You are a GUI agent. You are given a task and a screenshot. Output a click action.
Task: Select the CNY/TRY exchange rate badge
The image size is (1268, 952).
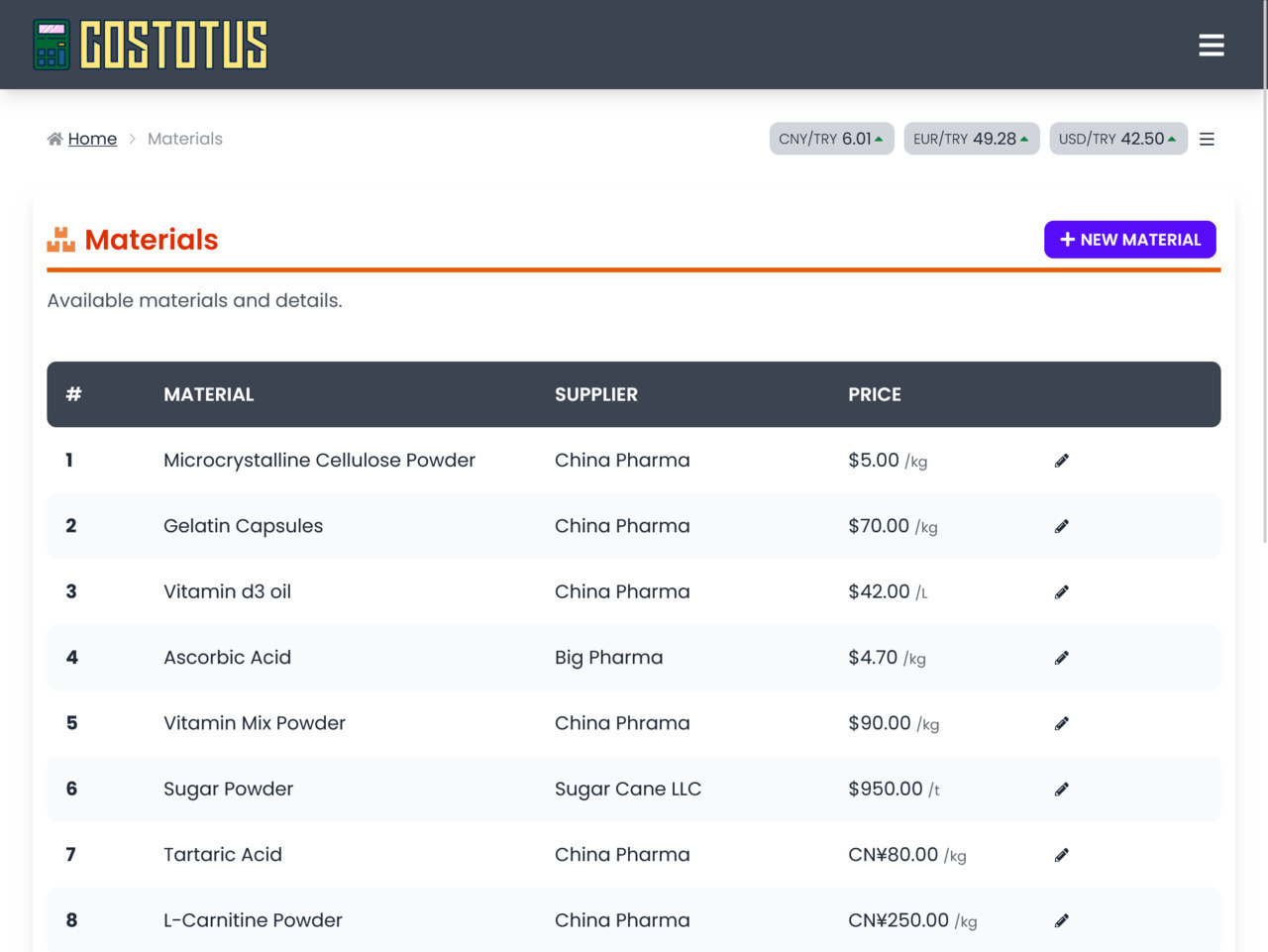tap(831, 139)
